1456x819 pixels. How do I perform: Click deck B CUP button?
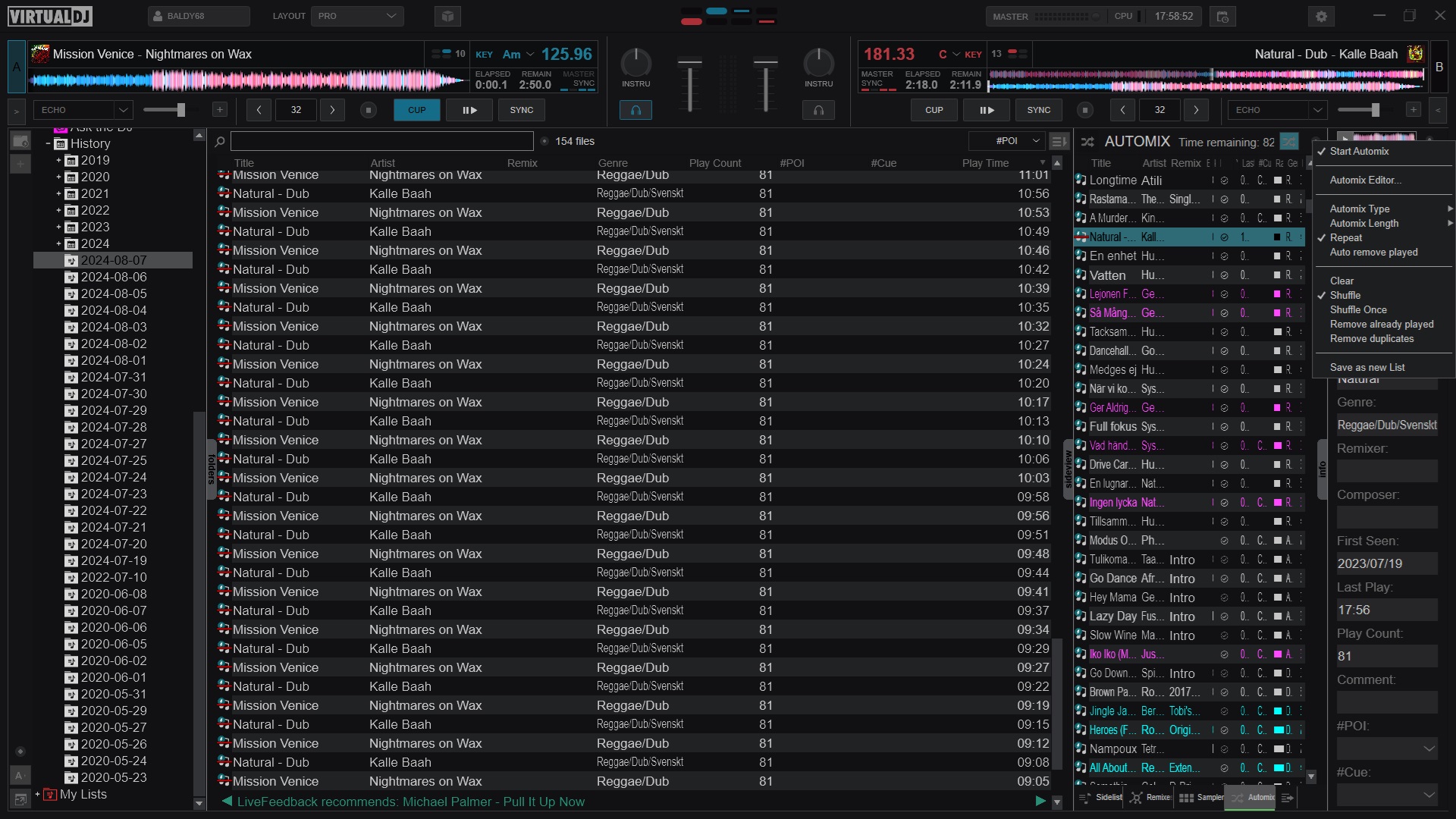point(934,110)
